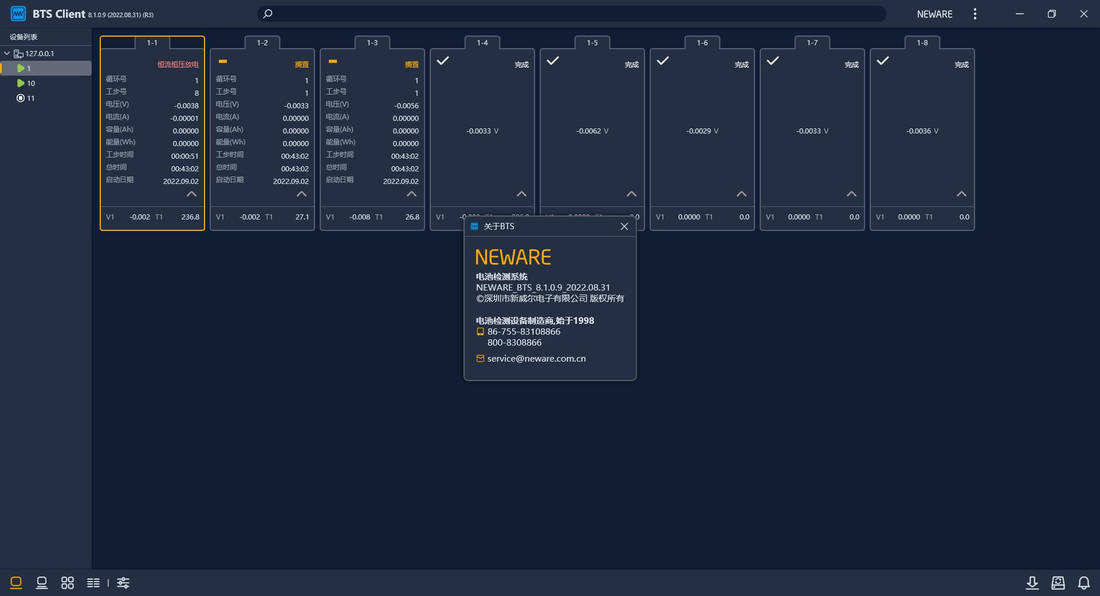This screenshot has height=596, width=1100.
Task: Select the channel 1-5 tab
Action: point(593,43)
